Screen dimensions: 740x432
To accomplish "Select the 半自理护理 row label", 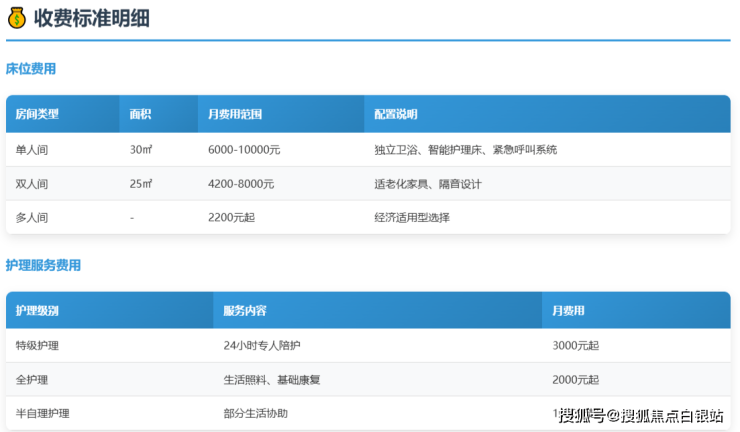I will pos(42,413).
